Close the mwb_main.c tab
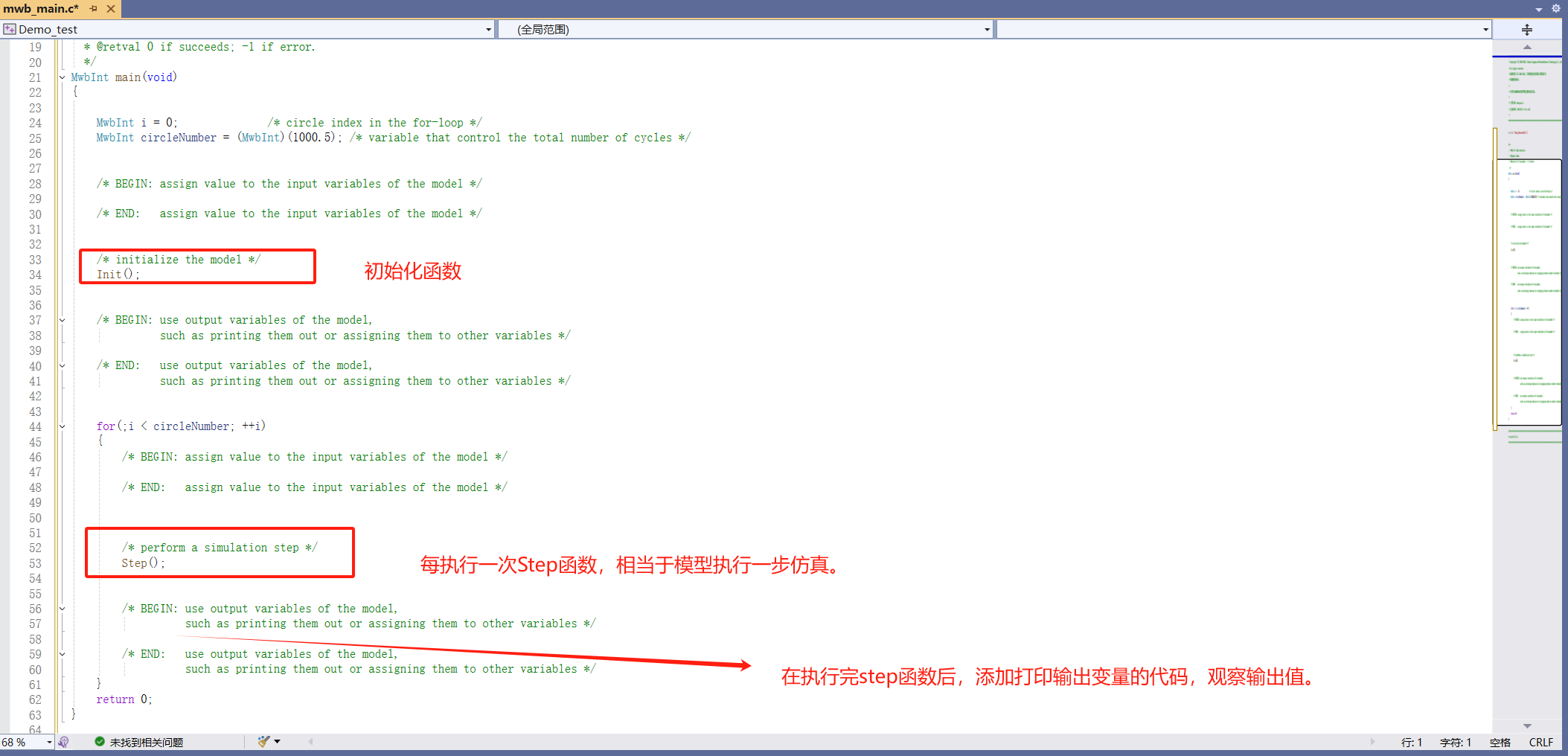1568x756 pixels. [111, 8]
